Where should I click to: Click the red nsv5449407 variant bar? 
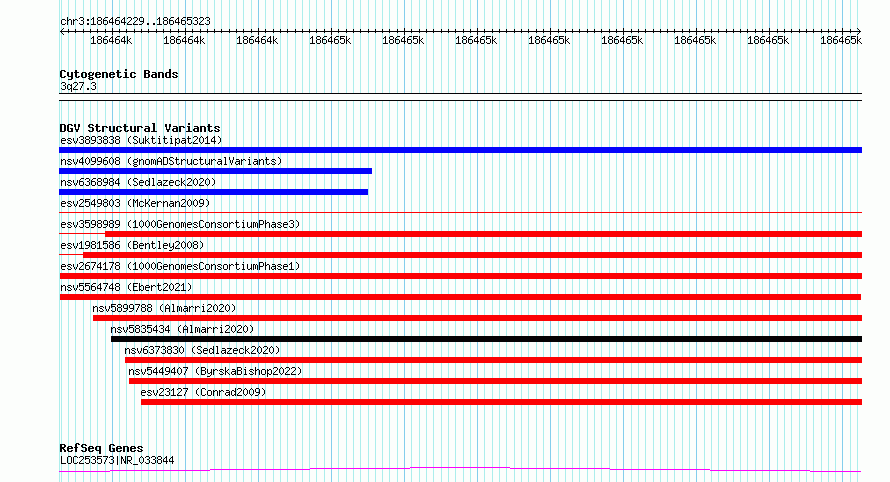496,381
